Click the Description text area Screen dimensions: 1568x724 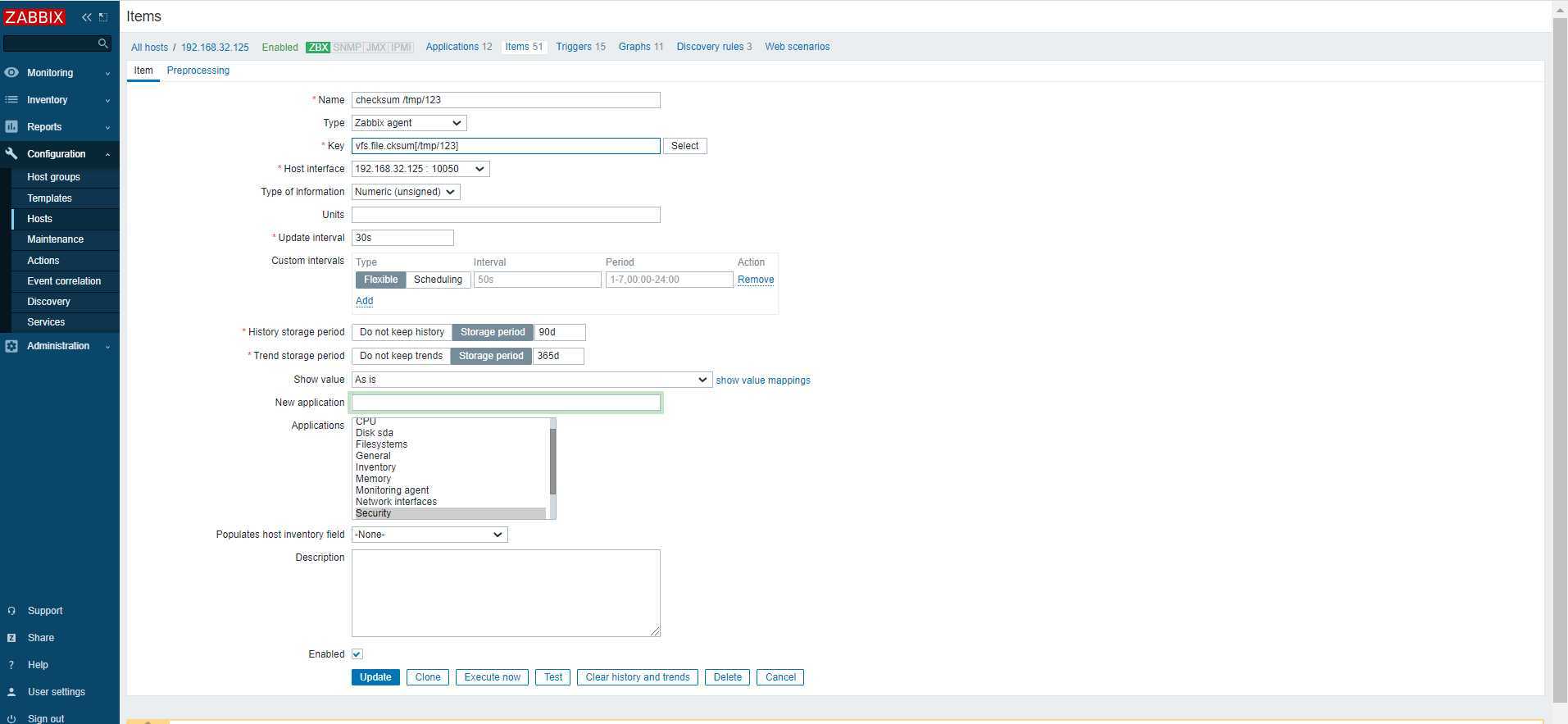506,593
